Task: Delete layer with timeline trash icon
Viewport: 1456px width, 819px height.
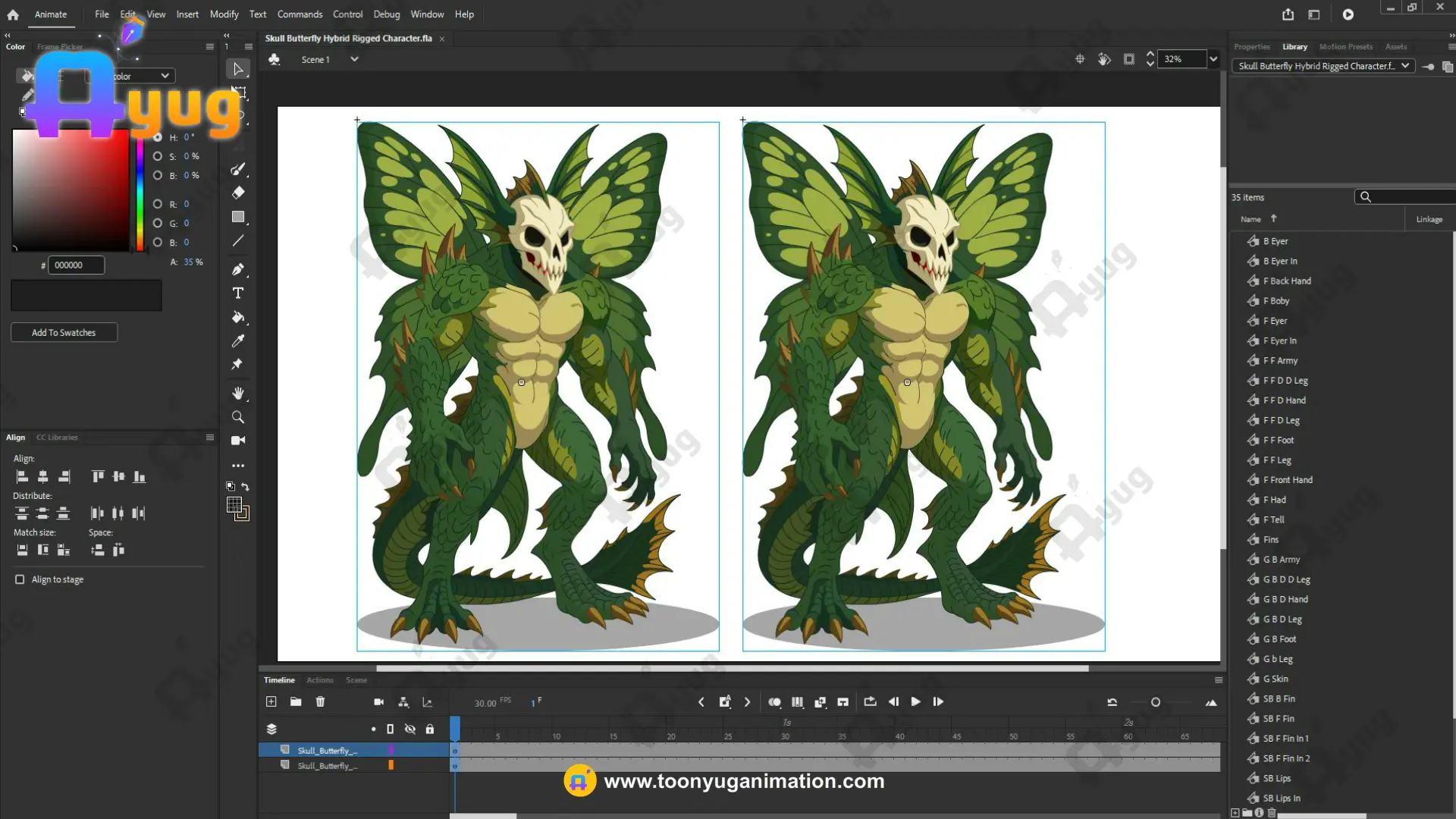Action: (320, 702)
